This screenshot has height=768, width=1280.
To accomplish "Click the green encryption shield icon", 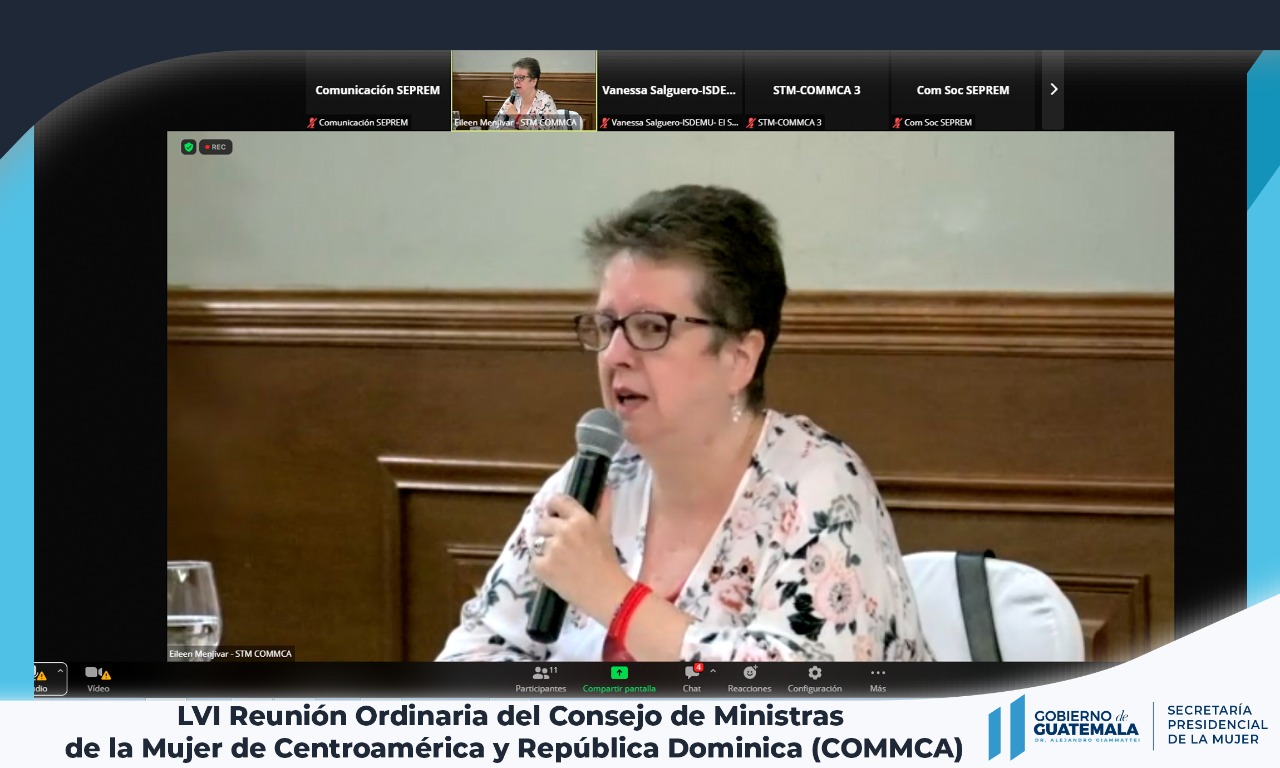I will [188, 147].
